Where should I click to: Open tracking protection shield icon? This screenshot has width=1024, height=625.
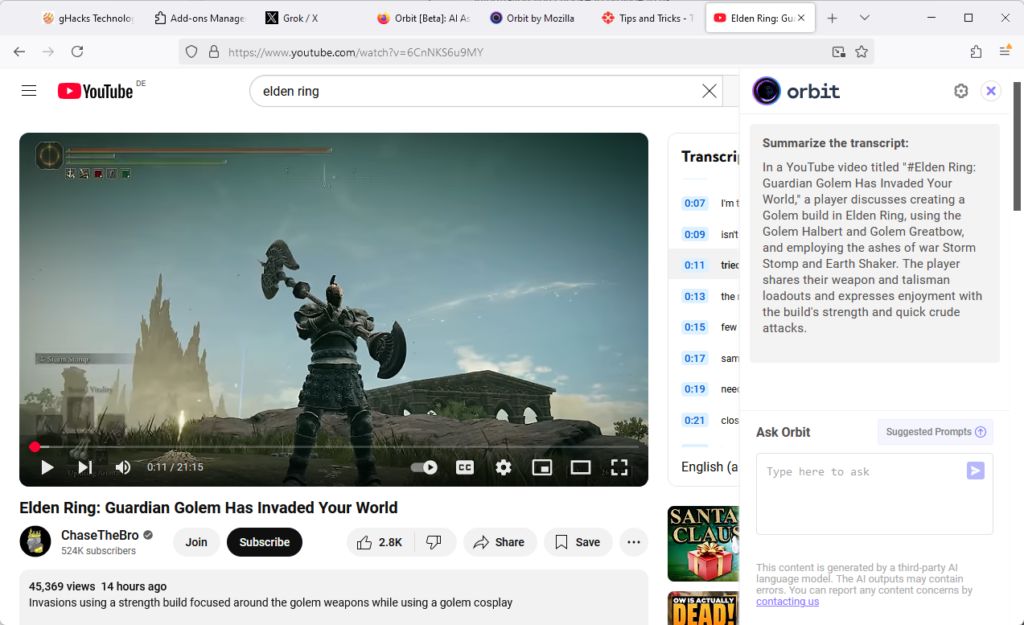click(x=191, y=52)
